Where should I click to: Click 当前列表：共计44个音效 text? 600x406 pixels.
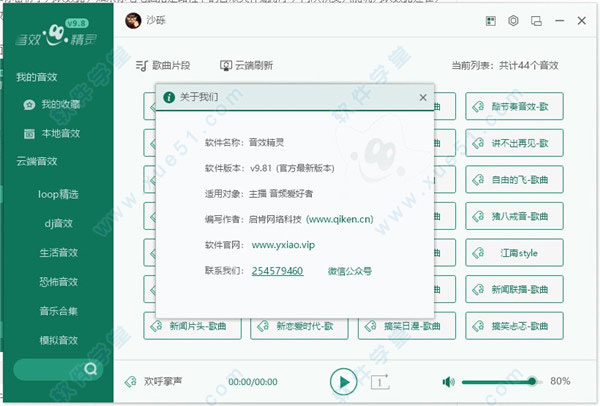(x=505, y=65)
